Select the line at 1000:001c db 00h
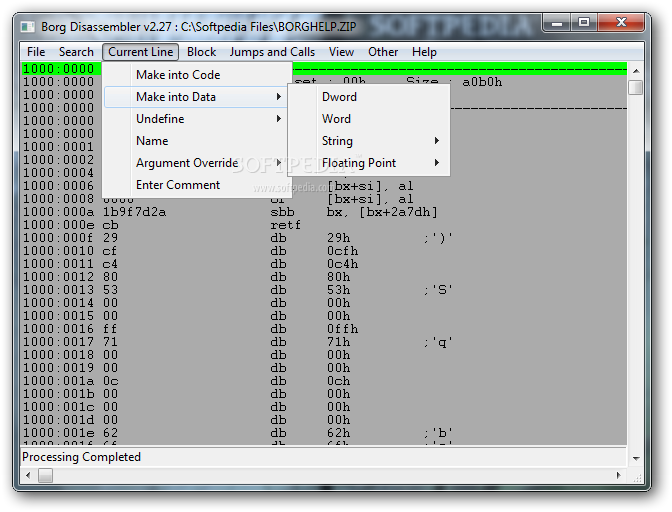 [324, 407]
